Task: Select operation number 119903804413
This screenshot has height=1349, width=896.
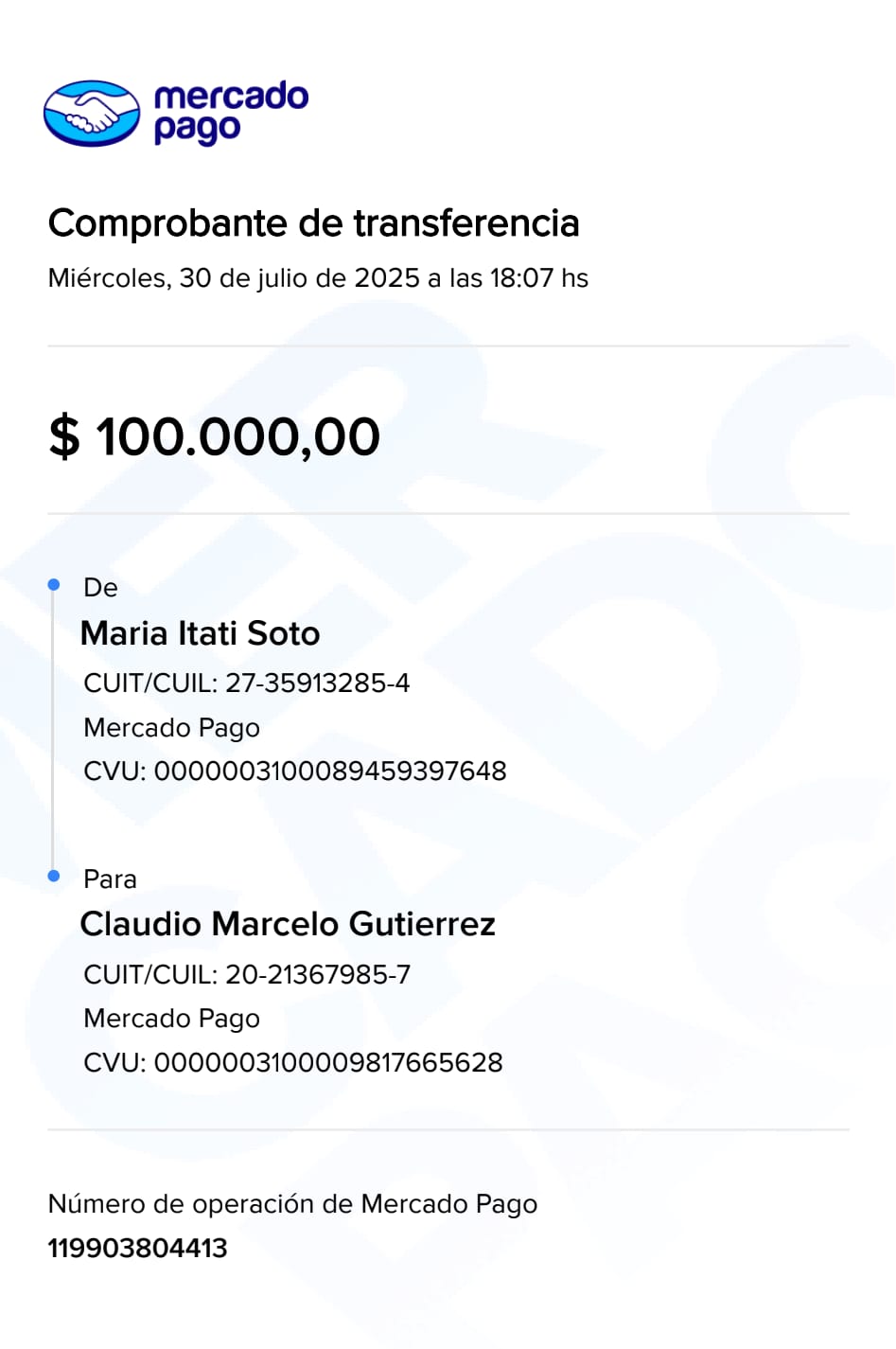Action: coord(138,1249)
